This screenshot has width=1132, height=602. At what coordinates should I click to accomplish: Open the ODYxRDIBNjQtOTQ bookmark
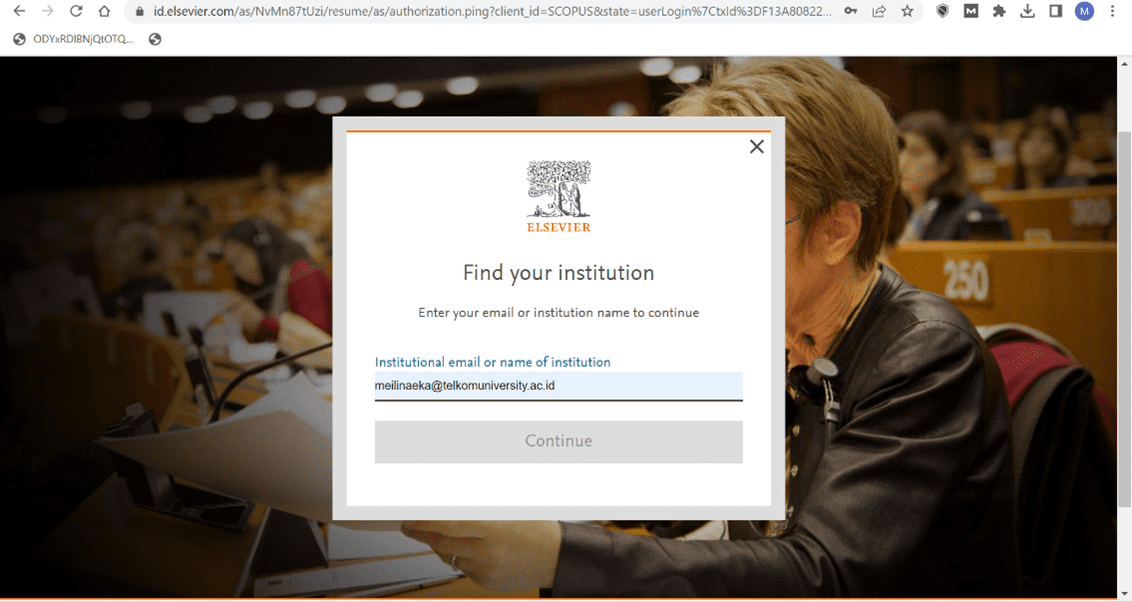coord(74,40)
